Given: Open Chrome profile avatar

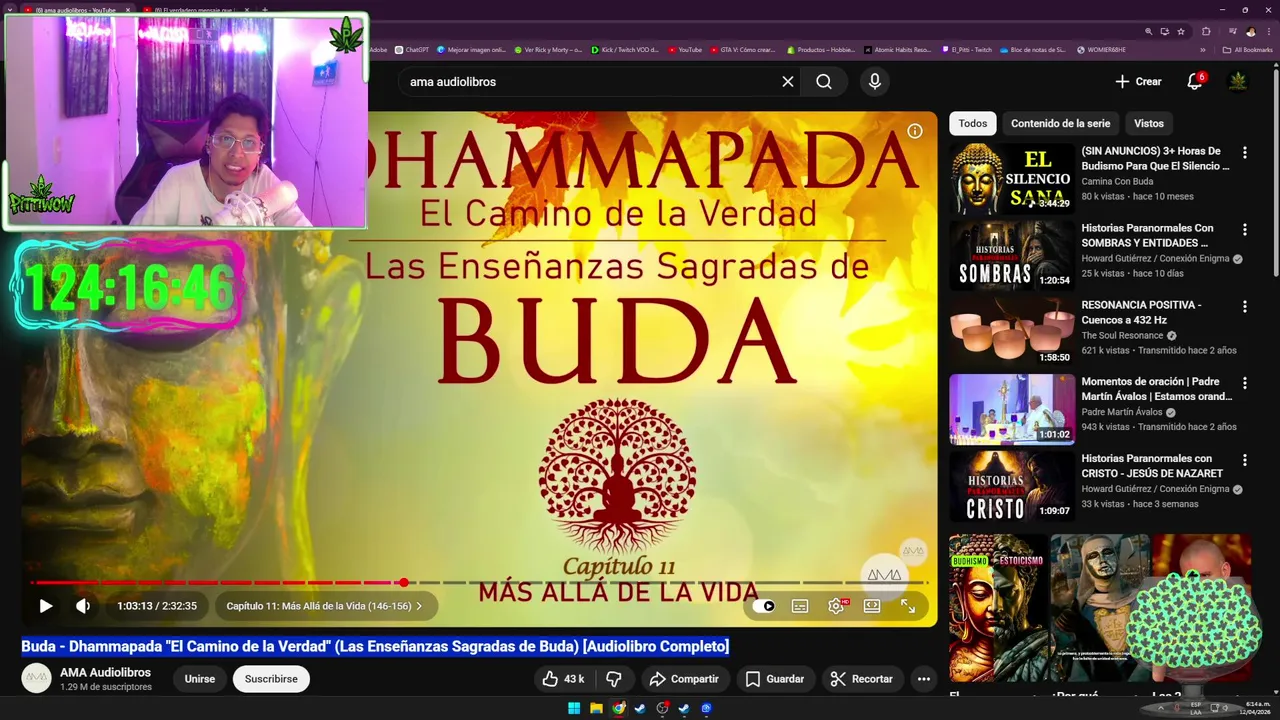Looking at the screenshot, I should (x=1250, y=32).
